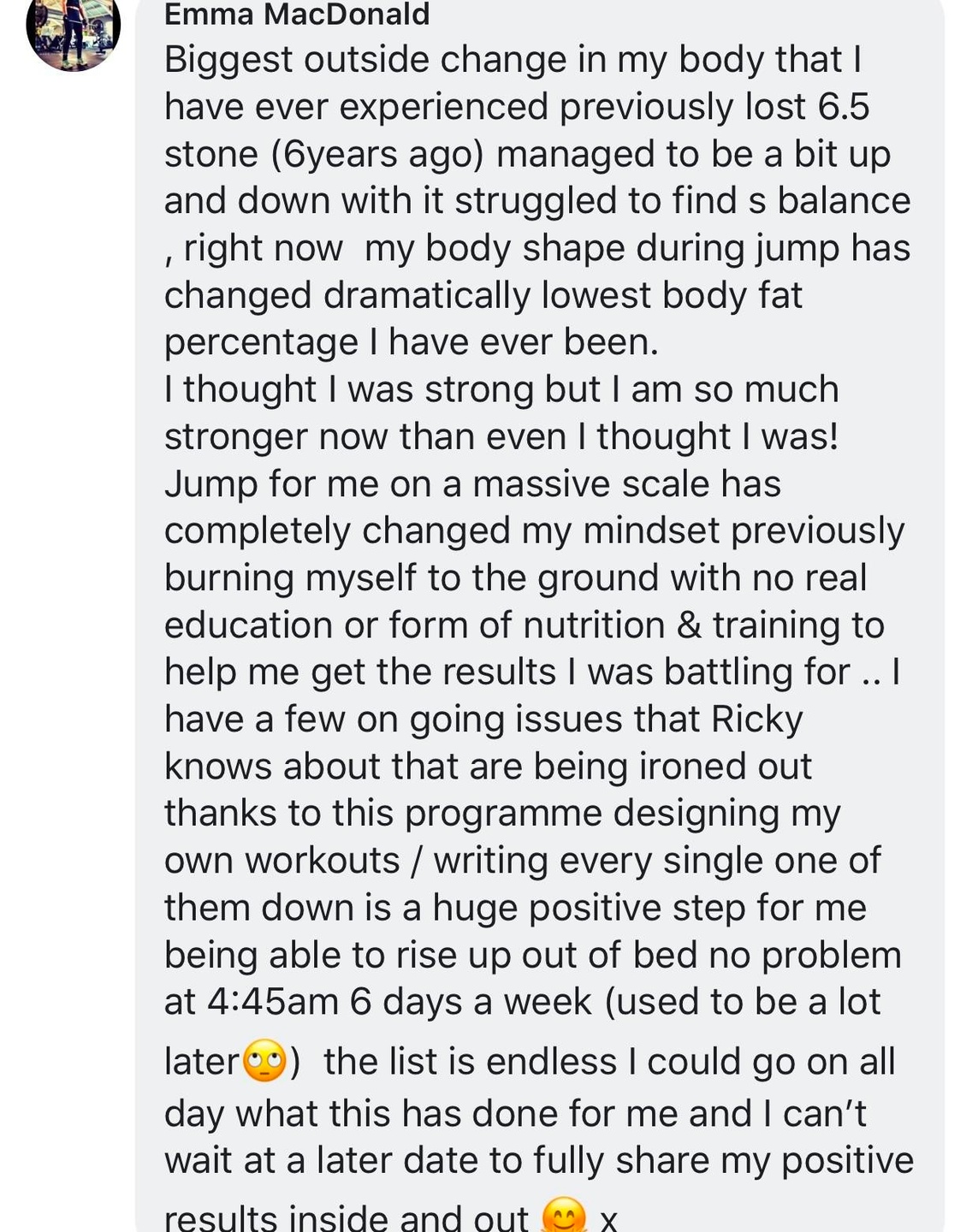Viewport: 978px width, 1232px height.
Task: Click the slash between 'workouts' and 'writing'
Action: coord(416,861)
